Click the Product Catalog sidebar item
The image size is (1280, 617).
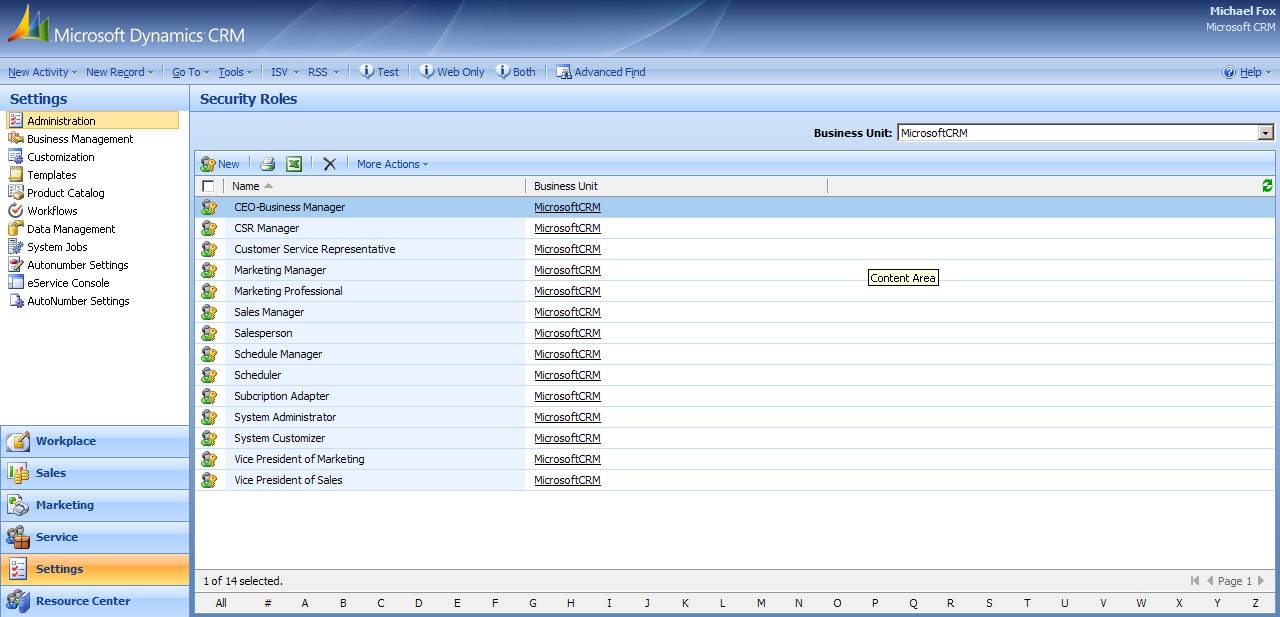(65, 193)
